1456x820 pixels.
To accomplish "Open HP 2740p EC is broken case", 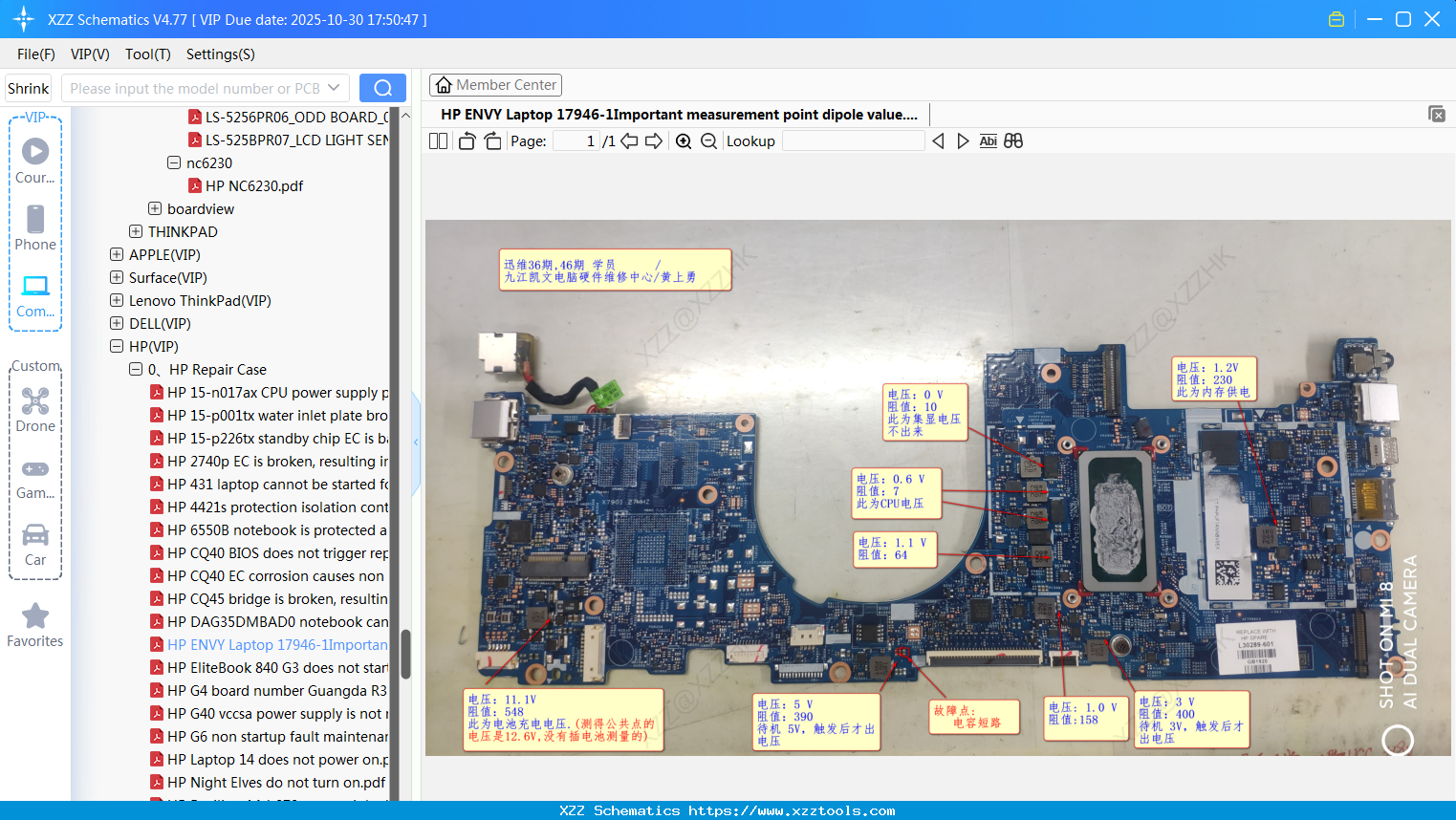I will 269,461.
